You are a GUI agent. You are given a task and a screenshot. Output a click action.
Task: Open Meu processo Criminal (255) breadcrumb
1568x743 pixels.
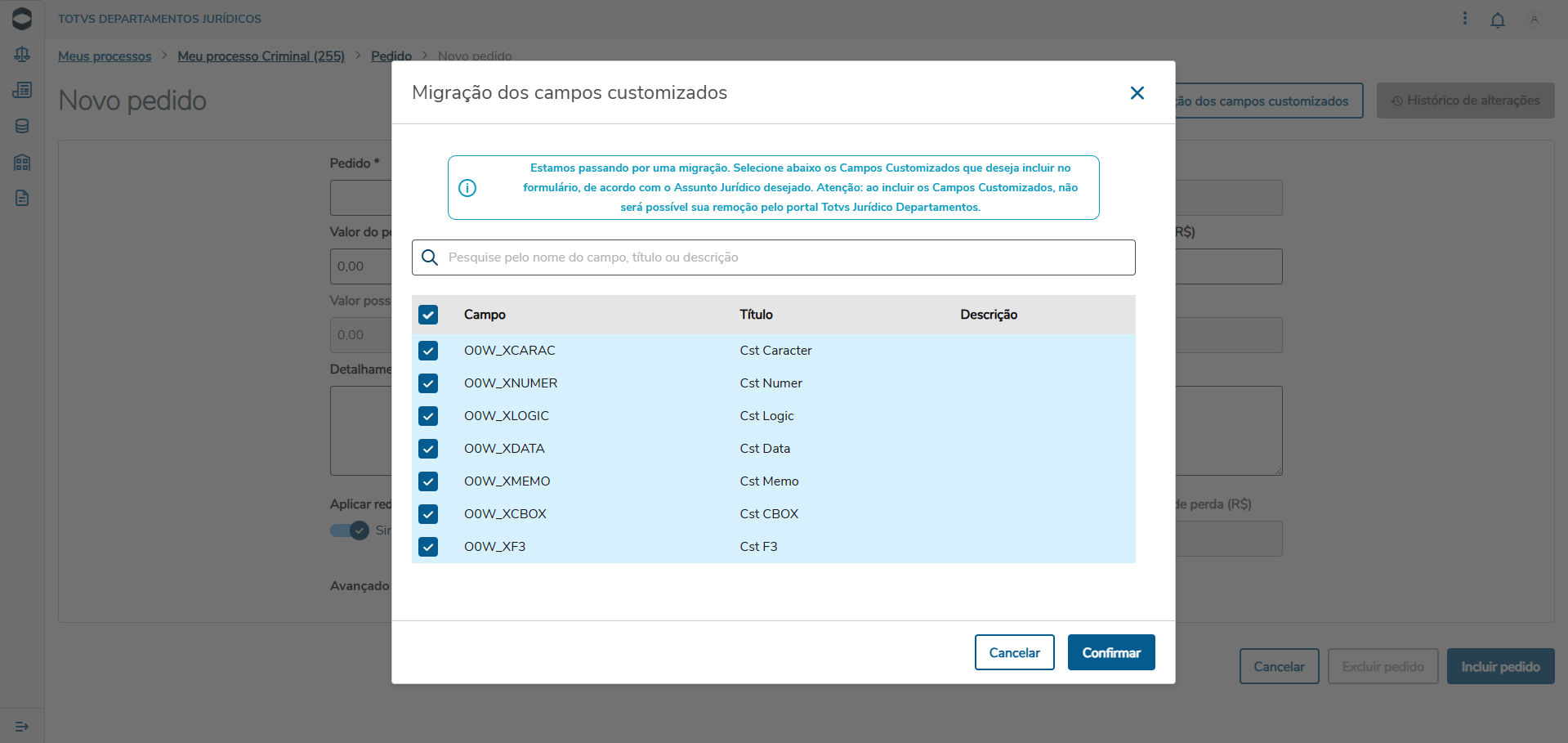(x=261, y=56)
